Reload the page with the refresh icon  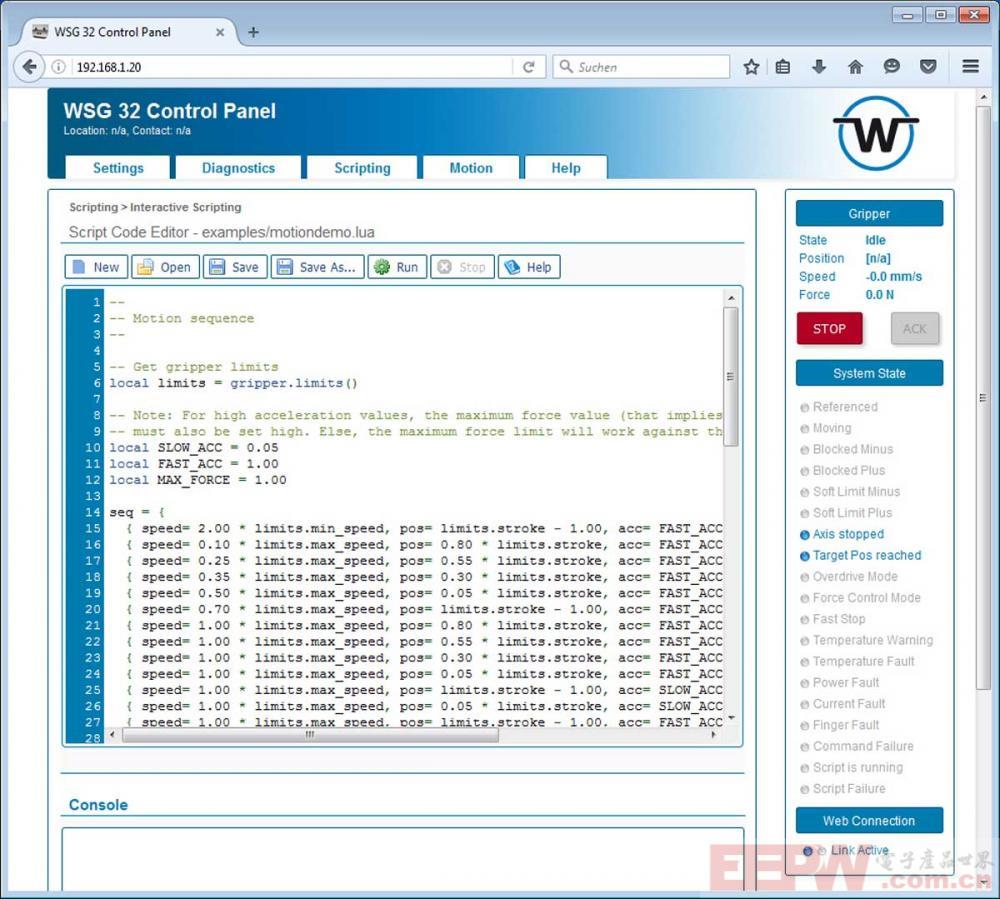tap(529, 67)
